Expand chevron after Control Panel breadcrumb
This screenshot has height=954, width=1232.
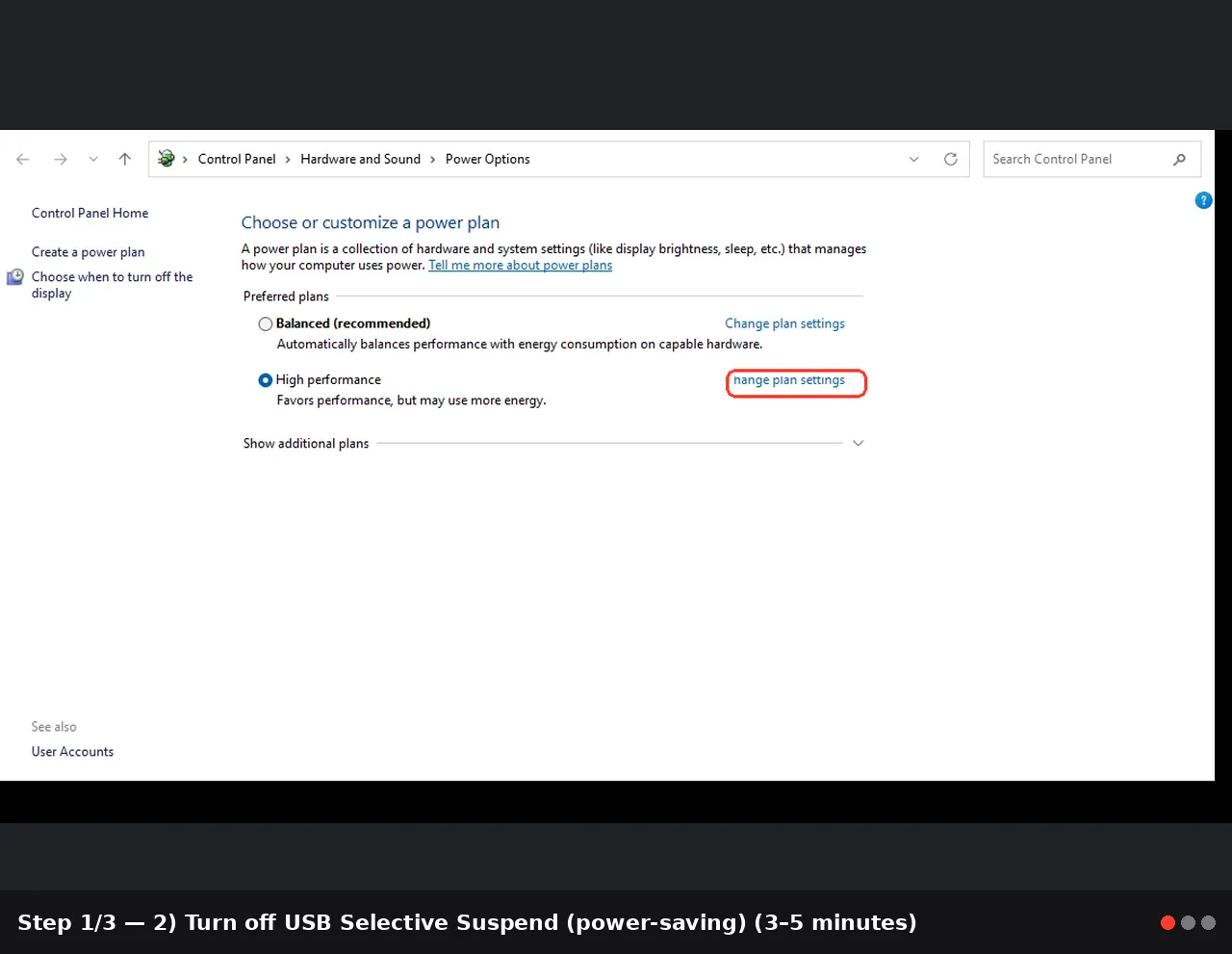288,160
